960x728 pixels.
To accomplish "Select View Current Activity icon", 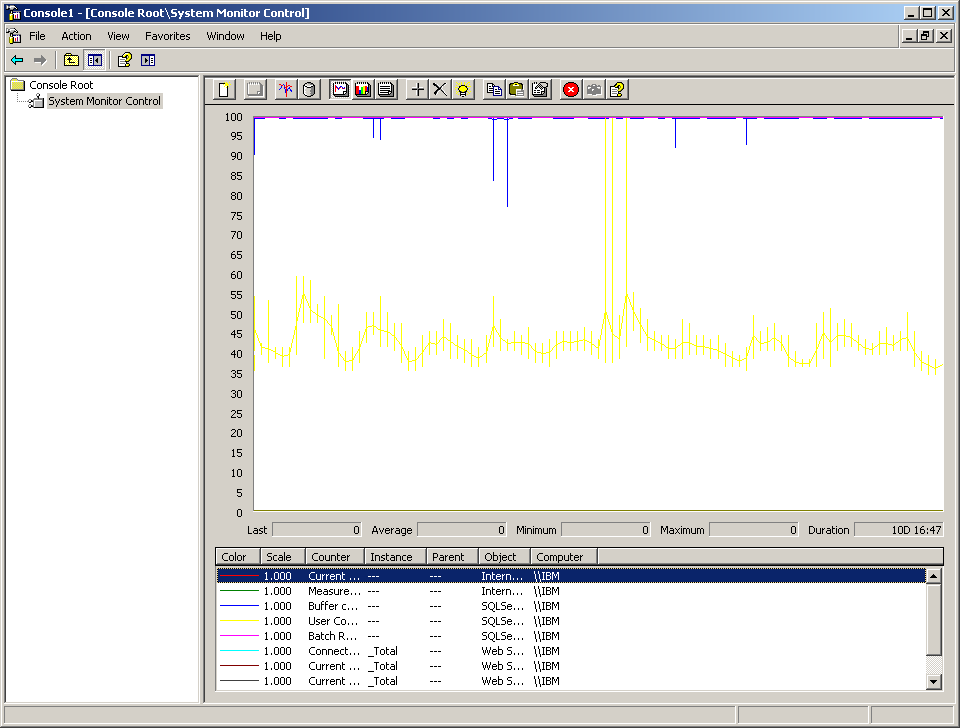I will tap(285, 90).
